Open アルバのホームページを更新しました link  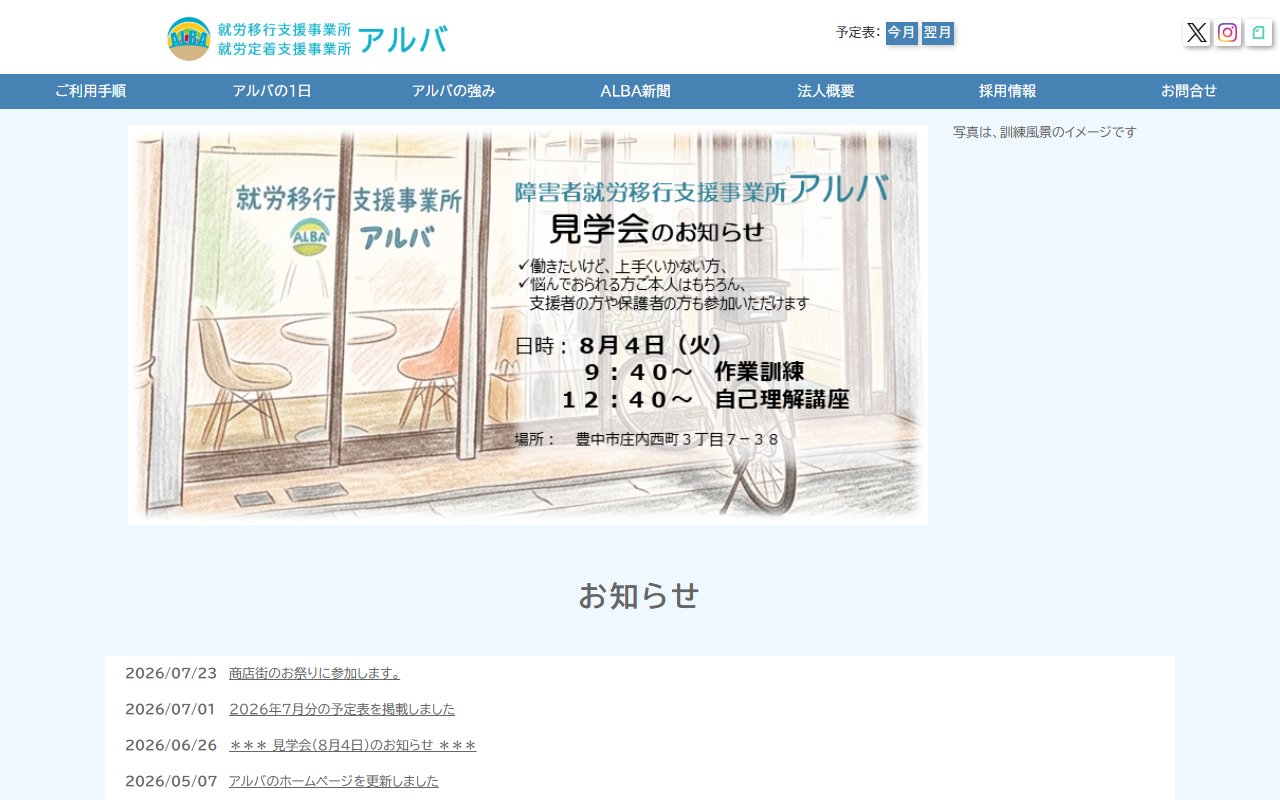tap(334, 781)
